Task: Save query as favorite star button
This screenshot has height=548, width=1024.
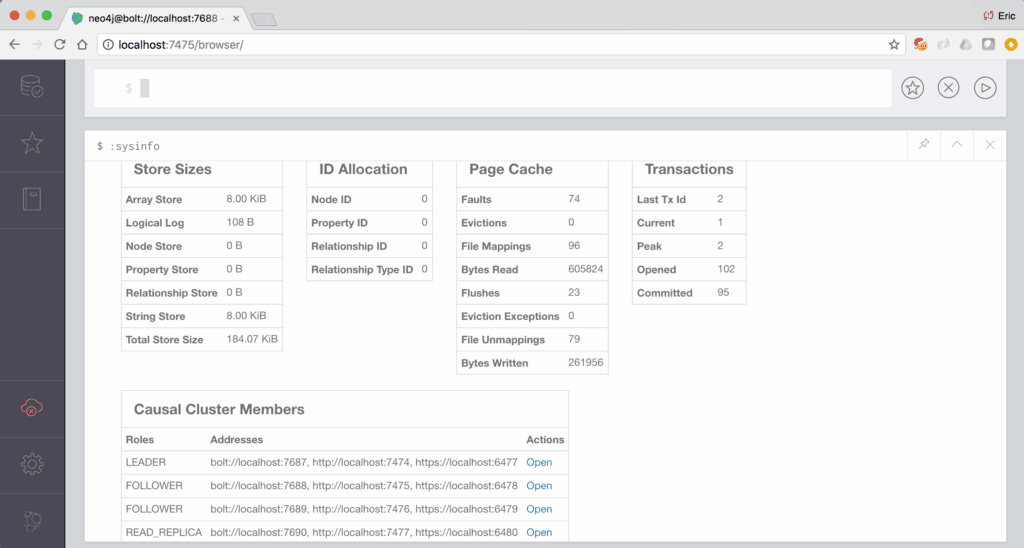Action: (x=912, y=88)
